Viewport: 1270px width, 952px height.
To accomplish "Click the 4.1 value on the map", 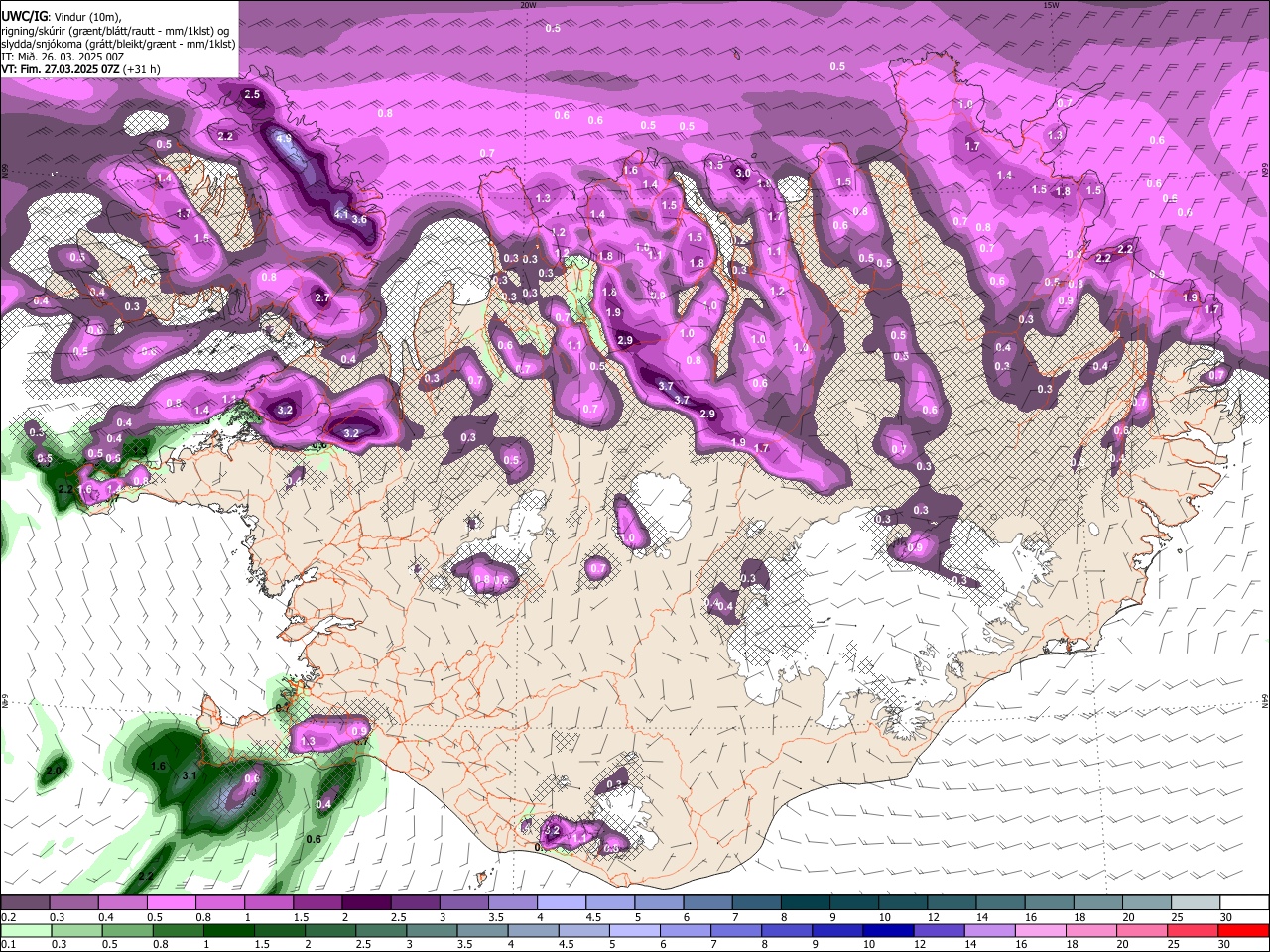I will [340, 214].
